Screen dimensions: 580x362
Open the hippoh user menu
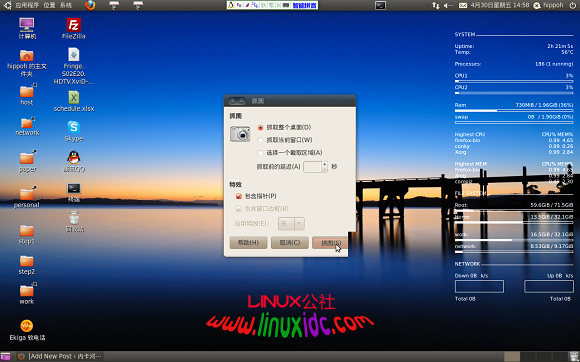tap(549, 5)
